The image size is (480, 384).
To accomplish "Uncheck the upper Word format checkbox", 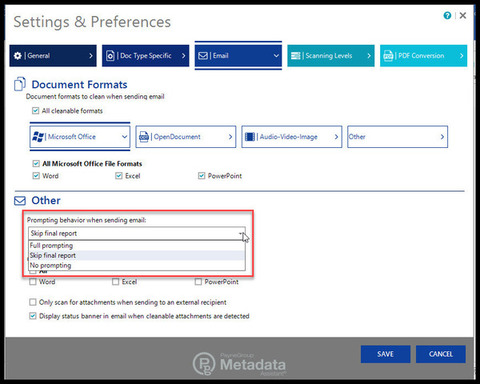I will coord(36,176).
